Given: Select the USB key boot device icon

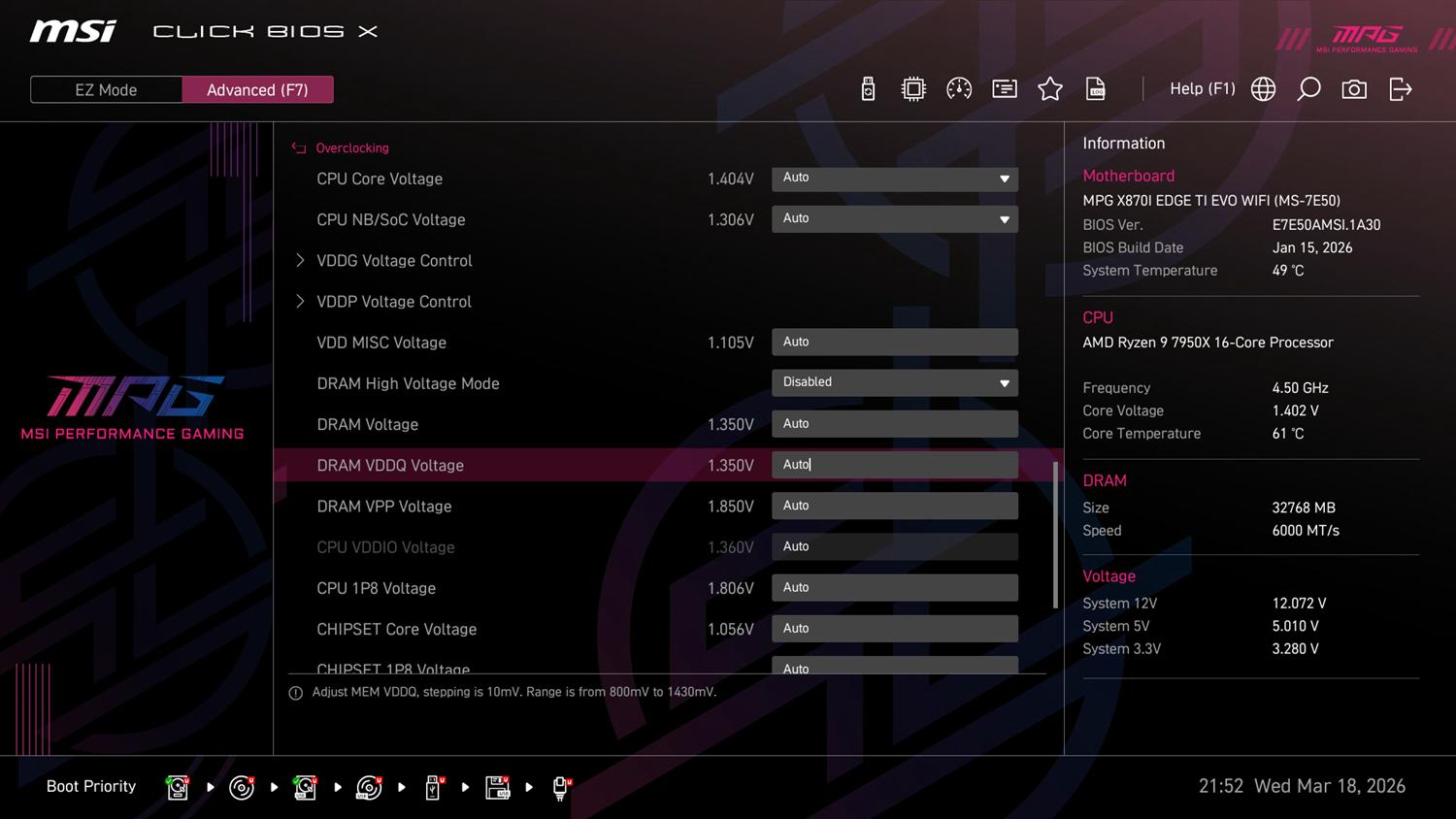Looking at the screenshot, I should 433,787.
